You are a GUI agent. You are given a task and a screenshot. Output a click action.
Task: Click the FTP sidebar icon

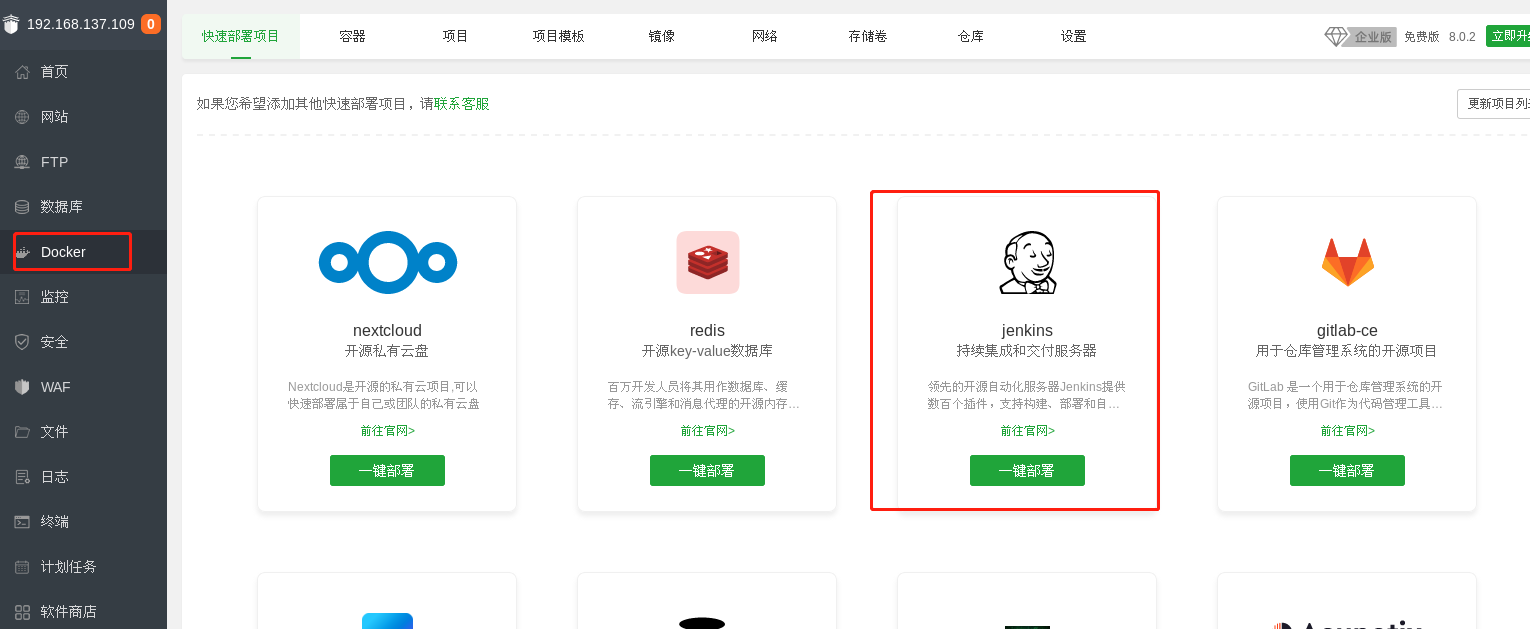coord(22,162)
